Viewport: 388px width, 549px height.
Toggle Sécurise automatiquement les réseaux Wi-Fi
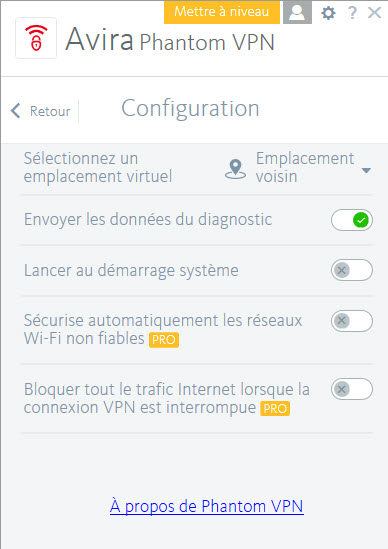click(352, 321)
